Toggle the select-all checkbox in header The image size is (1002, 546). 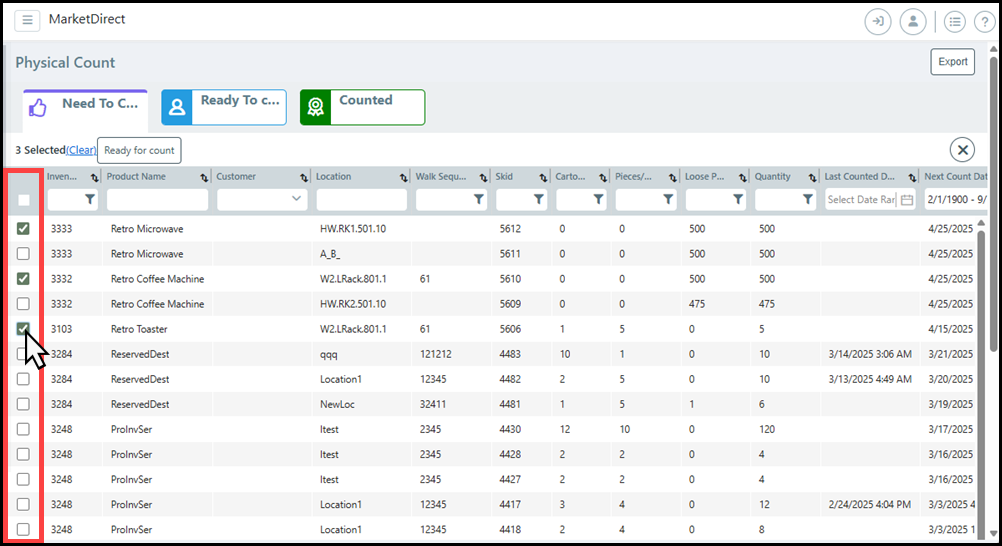click(x=23, y=200)
